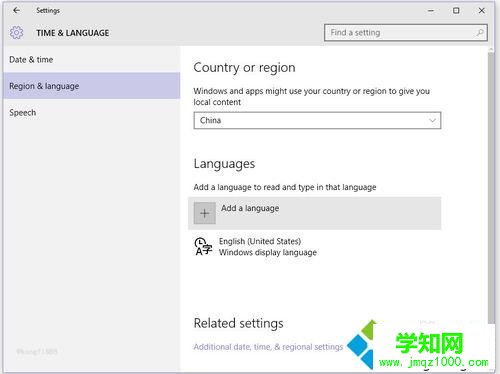The width and height of the screenshot is (500, 374).
Task: Click the search magnifier in Find a setting
Action: pyautogui.click(x=479, y=33)
